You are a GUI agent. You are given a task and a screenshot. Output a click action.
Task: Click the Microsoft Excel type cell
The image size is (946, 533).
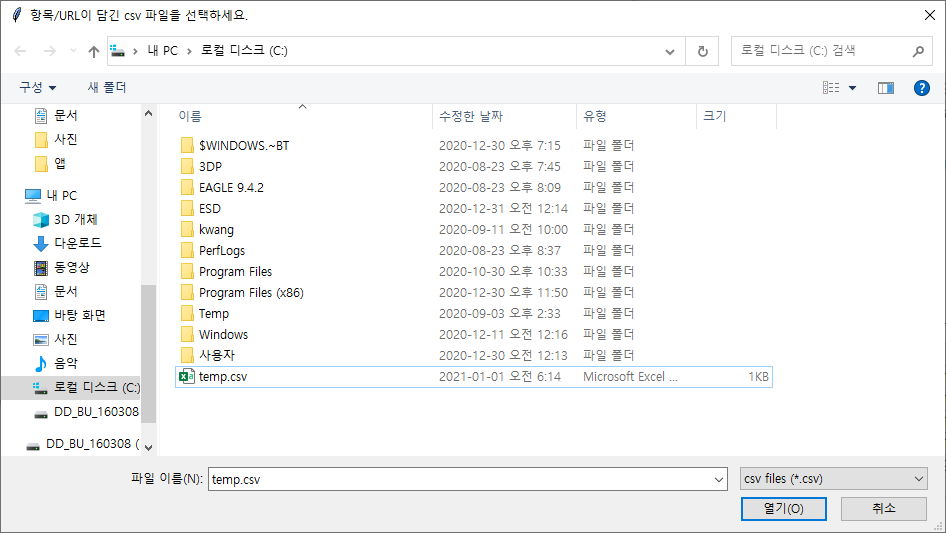630,377
